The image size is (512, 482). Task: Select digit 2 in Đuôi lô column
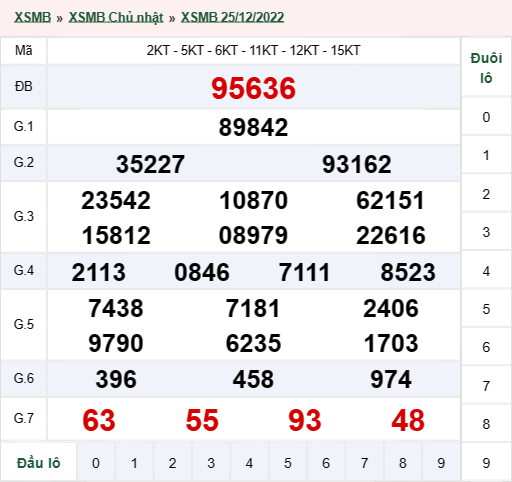[486, 194]
